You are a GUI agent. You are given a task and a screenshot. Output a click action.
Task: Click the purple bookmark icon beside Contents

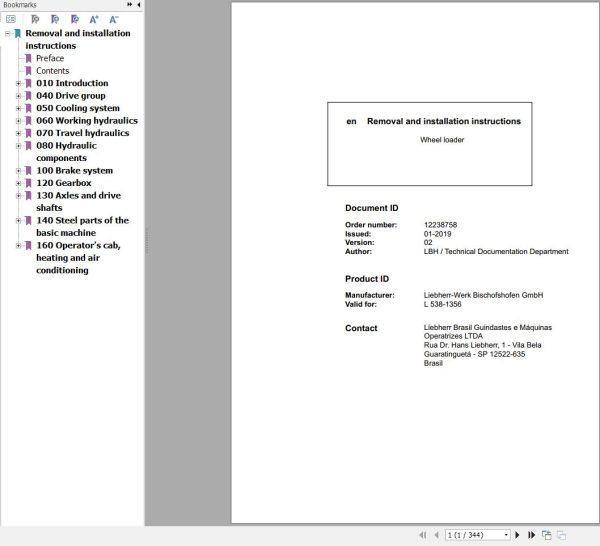pyautogui.click(x=28, y=71)
